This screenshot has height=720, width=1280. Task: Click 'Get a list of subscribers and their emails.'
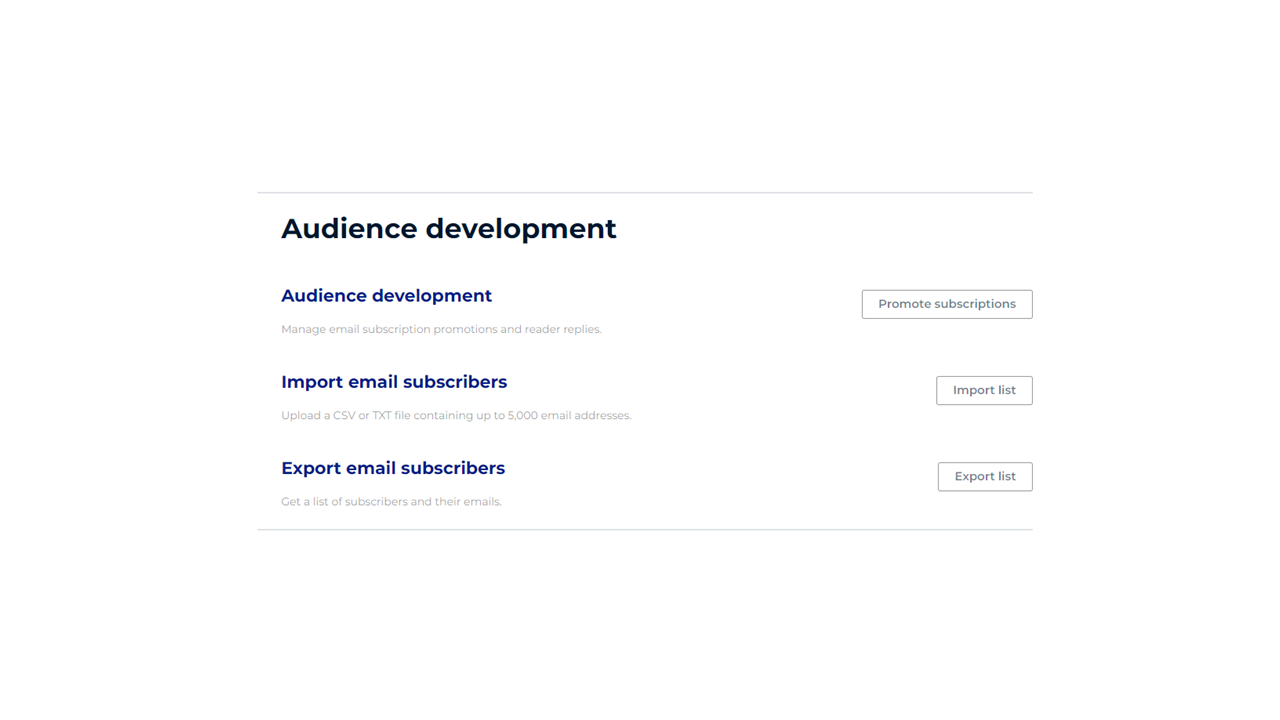[x=391, y=501]
